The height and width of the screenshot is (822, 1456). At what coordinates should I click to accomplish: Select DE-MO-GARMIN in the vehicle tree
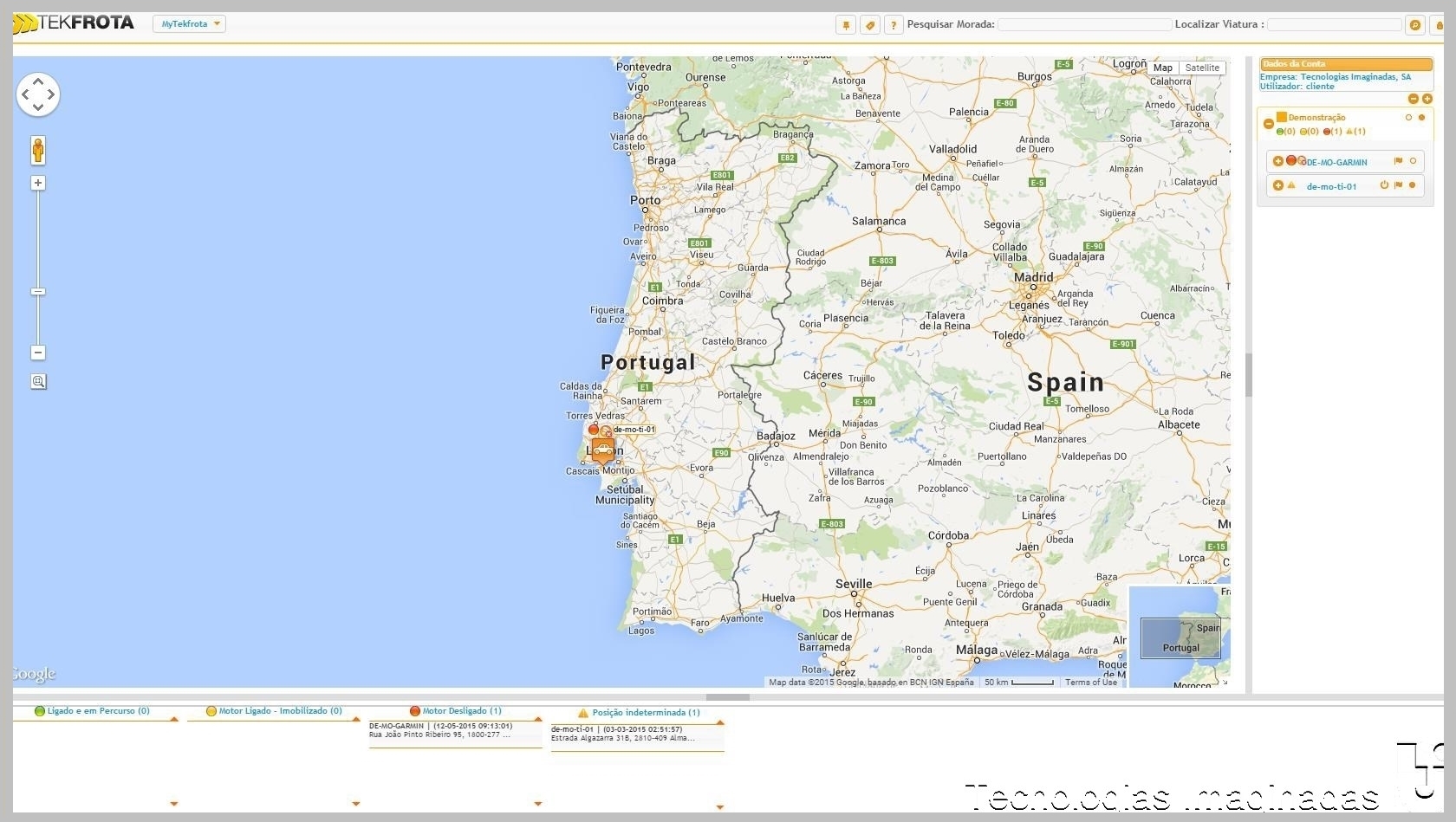(x=1336, y=162)
